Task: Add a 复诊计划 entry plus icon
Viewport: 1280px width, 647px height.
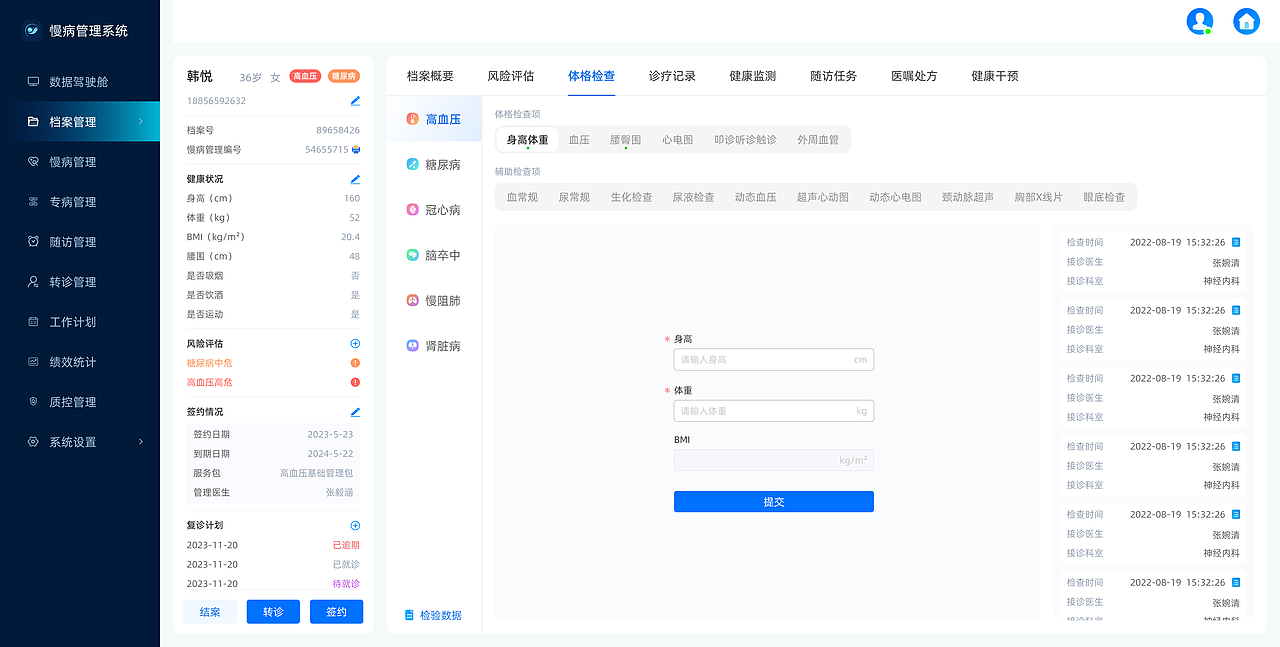Action: (355, 525)
